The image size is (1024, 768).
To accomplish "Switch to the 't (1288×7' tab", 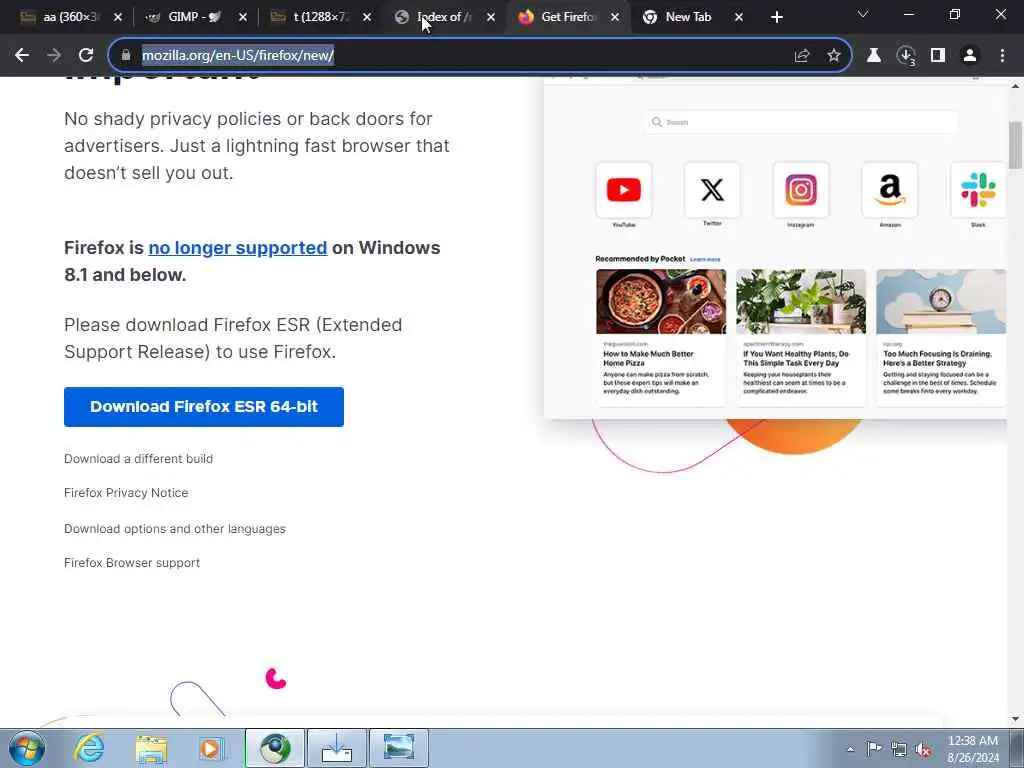I will (321, 17).
